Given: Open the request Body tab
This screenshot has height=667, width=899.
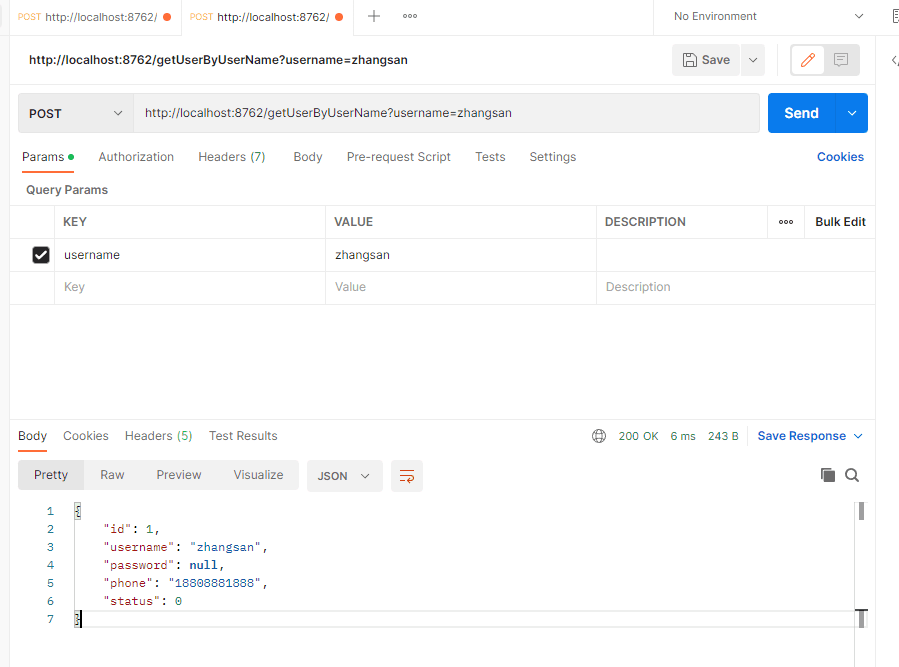Looking at the screenshot, I should coord(308,157).
